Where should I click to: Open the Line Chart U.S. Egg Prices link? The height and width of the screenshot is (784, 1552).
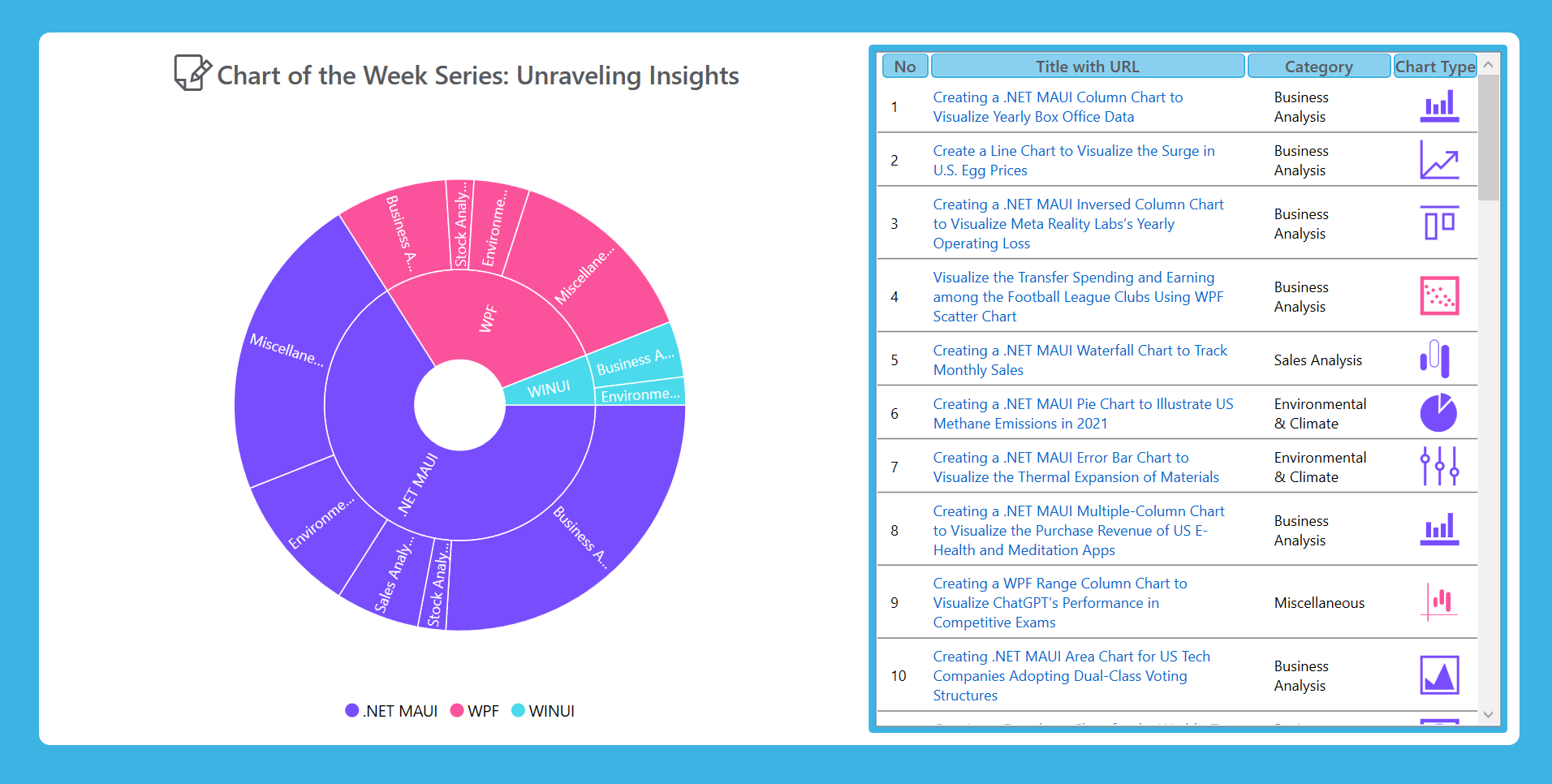click(1073, 160)
